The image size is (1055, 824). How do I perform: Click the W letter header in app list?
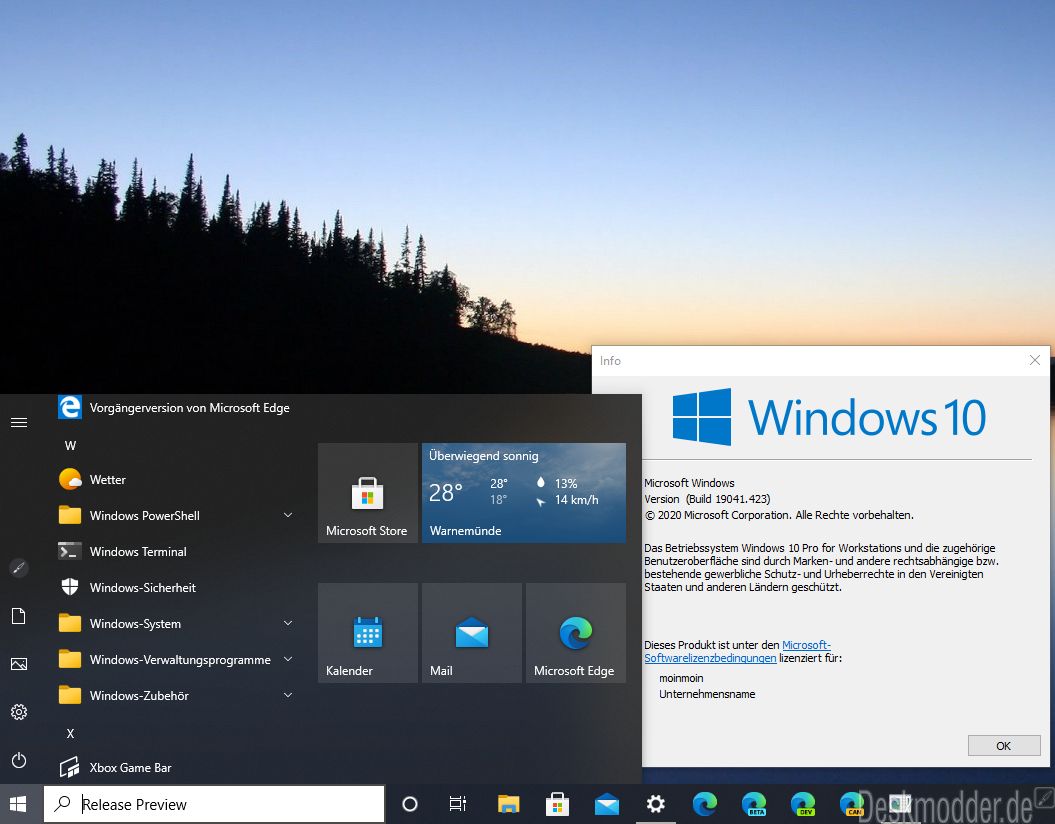[70, 445]
